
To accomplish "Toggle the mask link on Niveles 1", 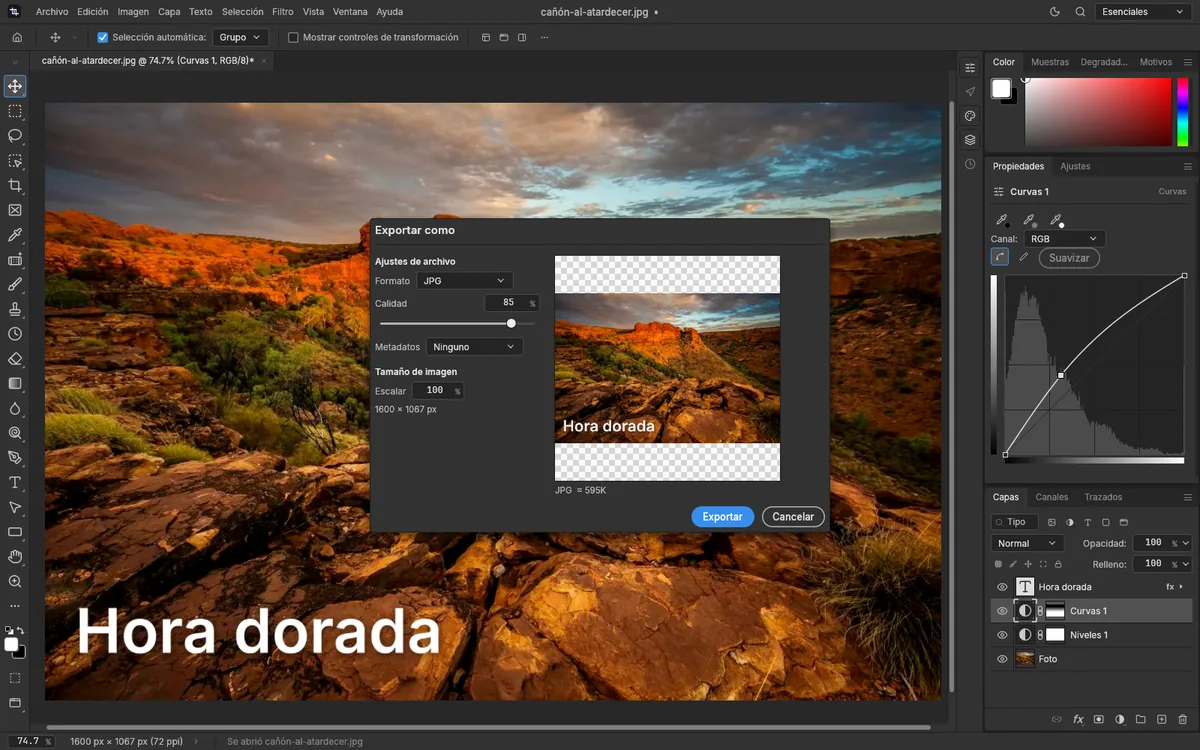I will pos(1040,635).
